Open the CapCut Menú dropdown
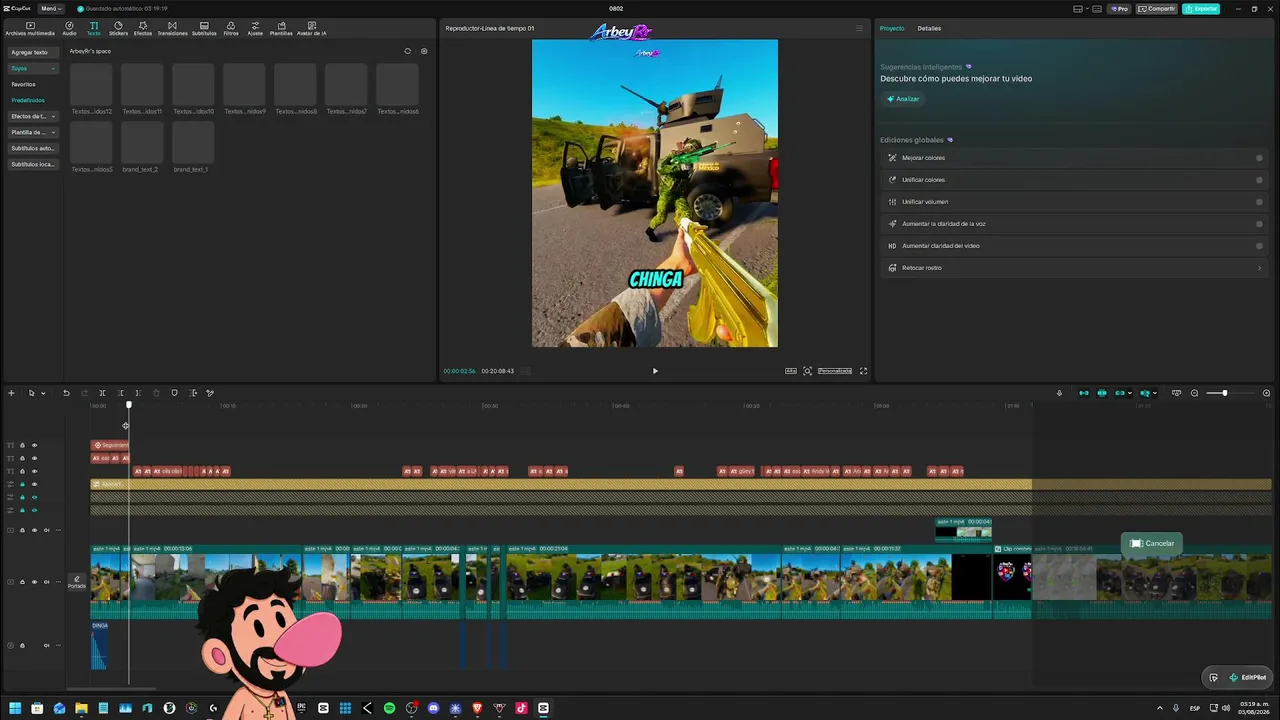 coord(50,8)
